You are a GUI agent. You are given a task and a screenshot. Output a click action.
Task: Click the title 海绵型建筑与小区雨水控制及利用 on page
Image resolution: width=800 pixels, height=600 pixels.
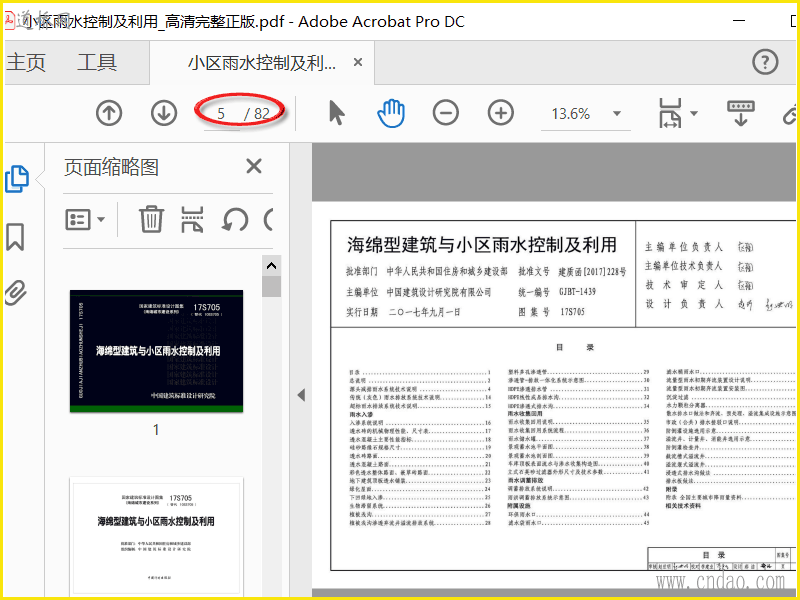pos(482,245)
